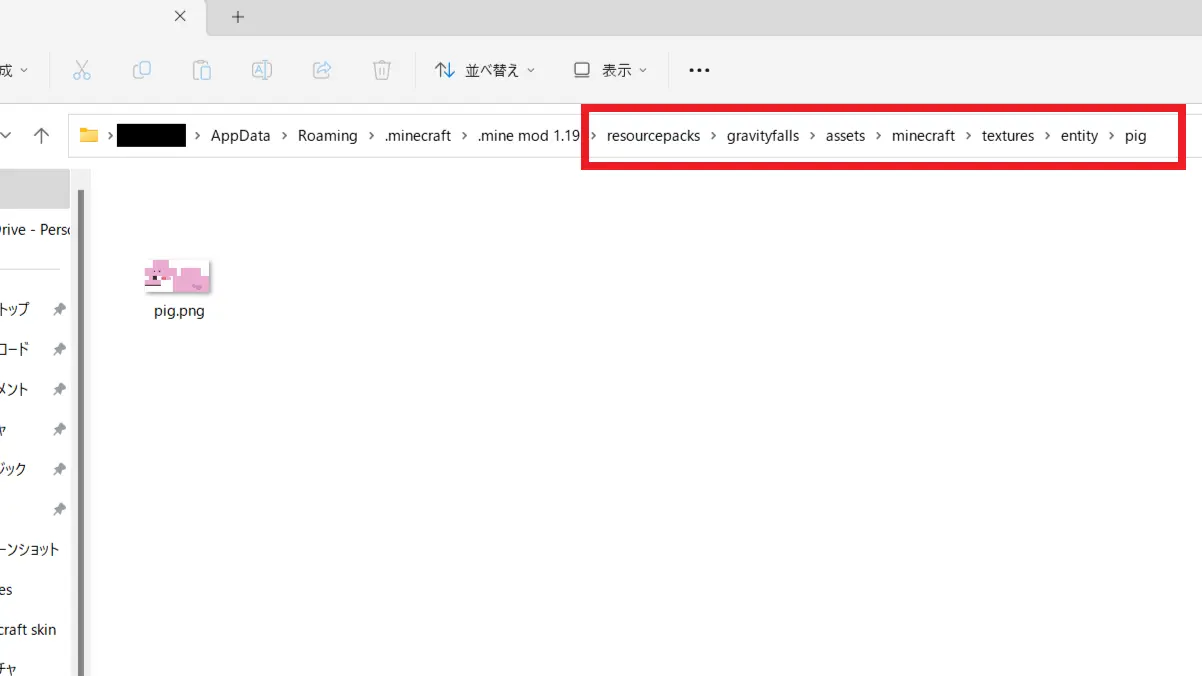The height and width of the screenshot is (676, 1202).
Task: Go to textures folder in path
Action: 1007,136
